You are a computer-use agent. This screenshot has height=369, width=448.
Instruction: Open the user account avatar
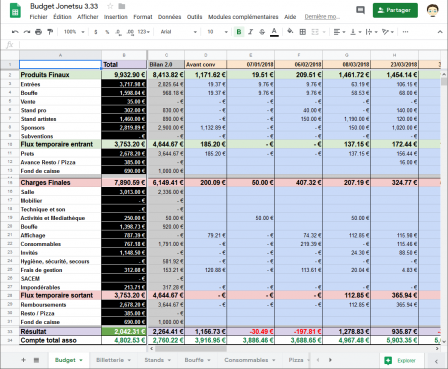coord(433,10)
